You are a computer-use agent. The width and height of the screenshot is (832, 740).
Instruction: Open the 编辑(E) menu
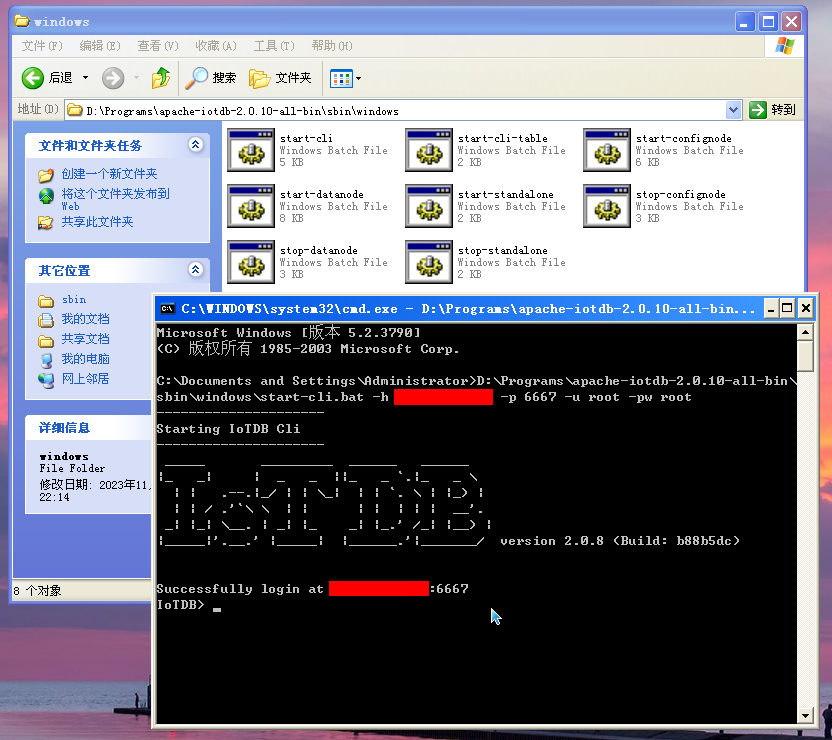click(100, 46)
